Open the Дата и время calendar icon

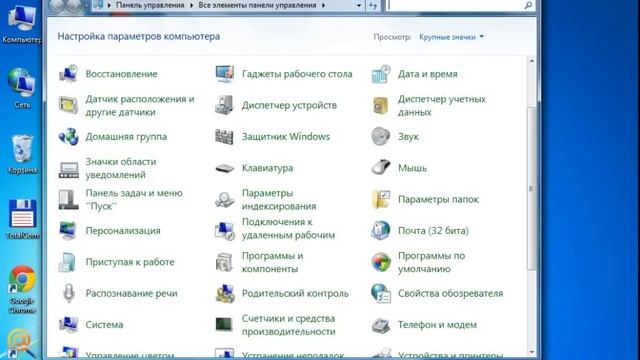click(381, 74)
